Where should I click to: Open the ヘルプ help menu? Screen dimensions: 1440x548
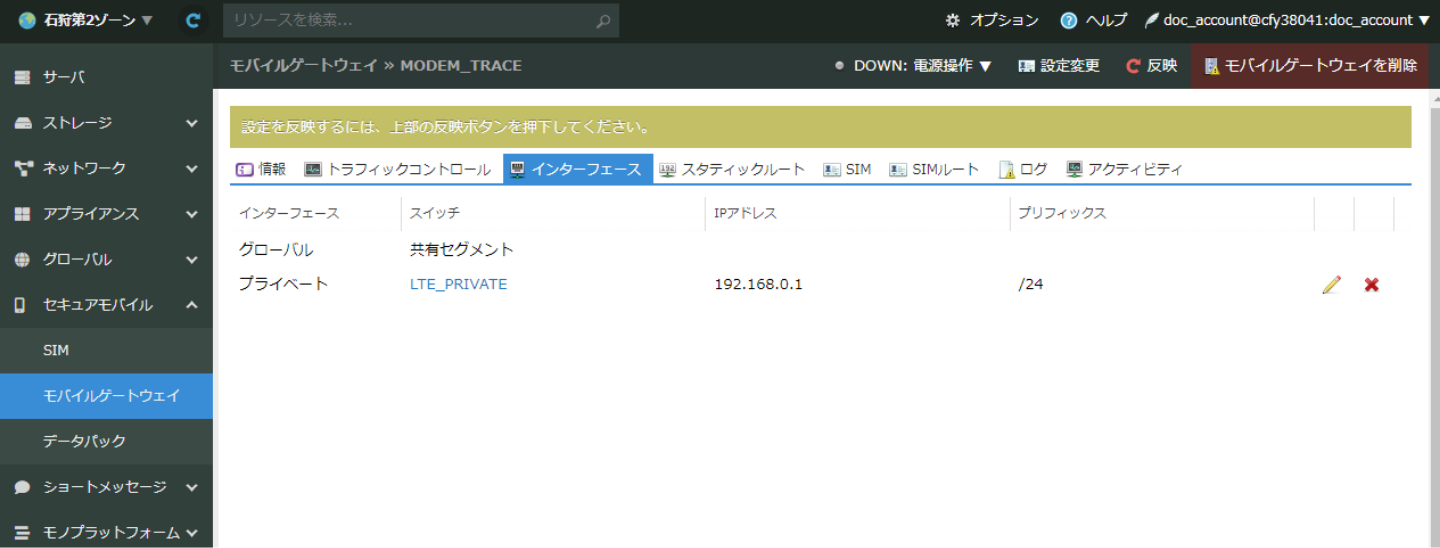[1094, 20]
